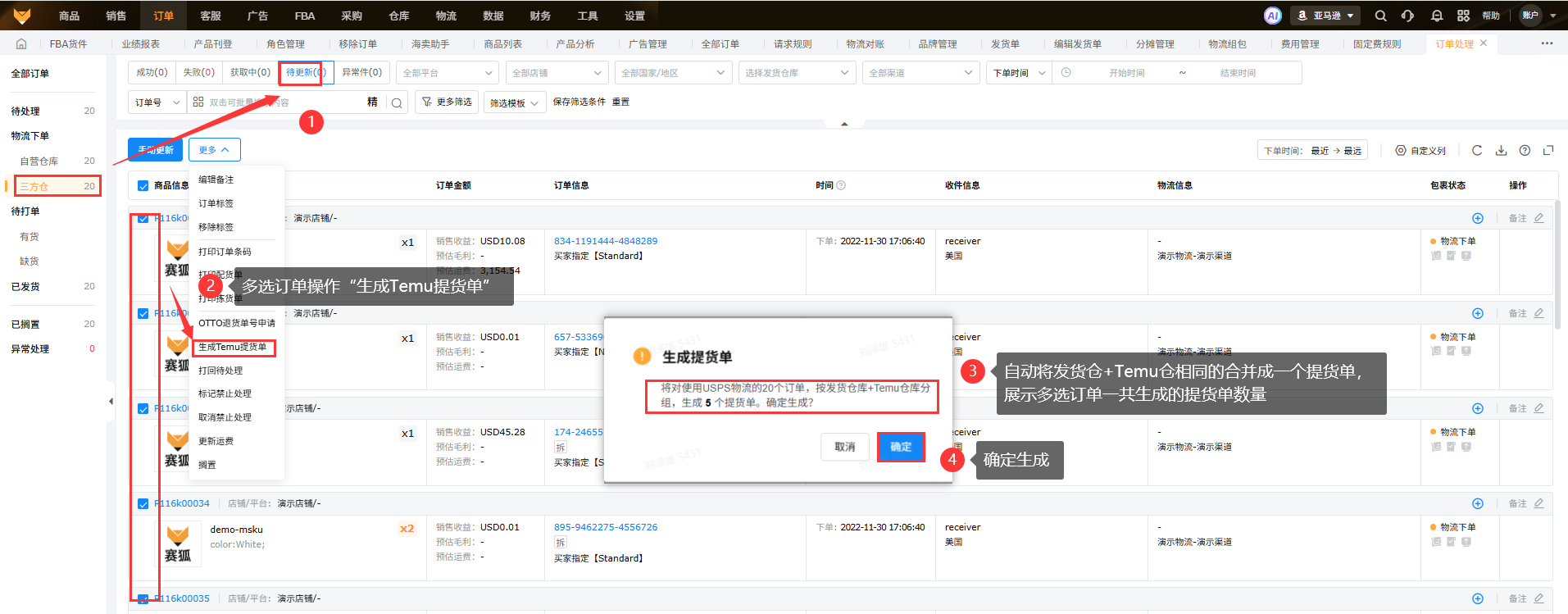Click the 开始时间 date field
This screenshot has height=614, width=1568.
(1127, 73)
